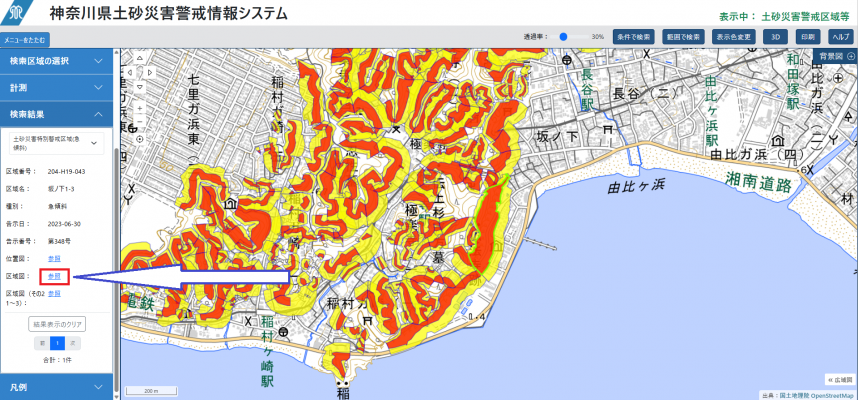The width and height of the screenshot is (858, 400).
Task: Collapse the 検索結果 results section
Action: pyautogui.click(x=58, y=115)
